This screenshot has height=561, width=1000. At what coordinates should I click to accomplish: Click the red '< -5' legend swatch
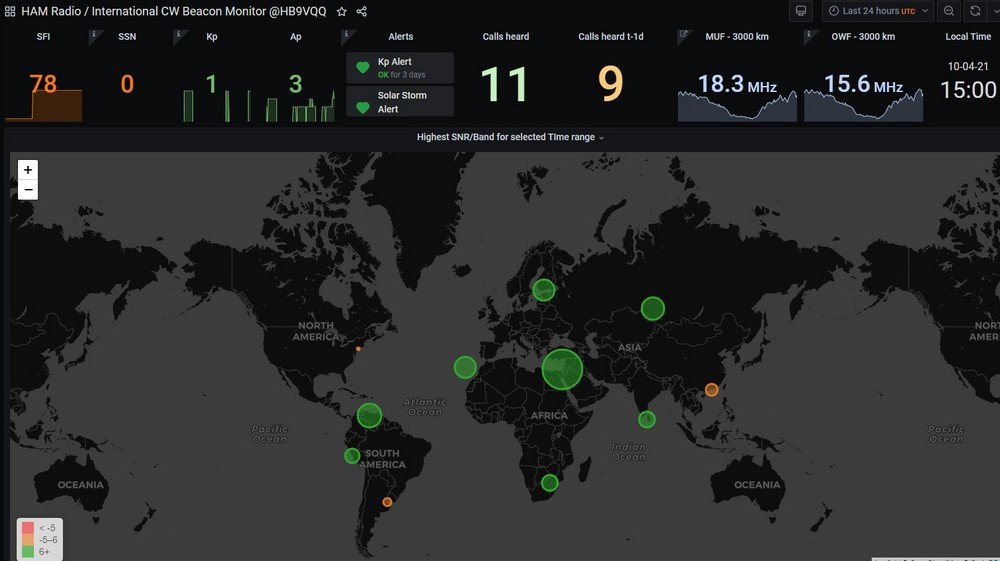click(x=28, y=528)
